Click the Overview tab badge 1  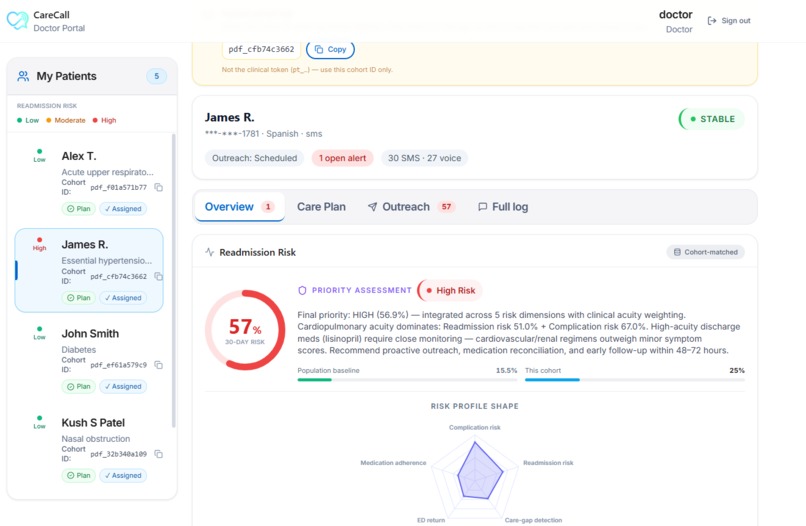(268, 207)
